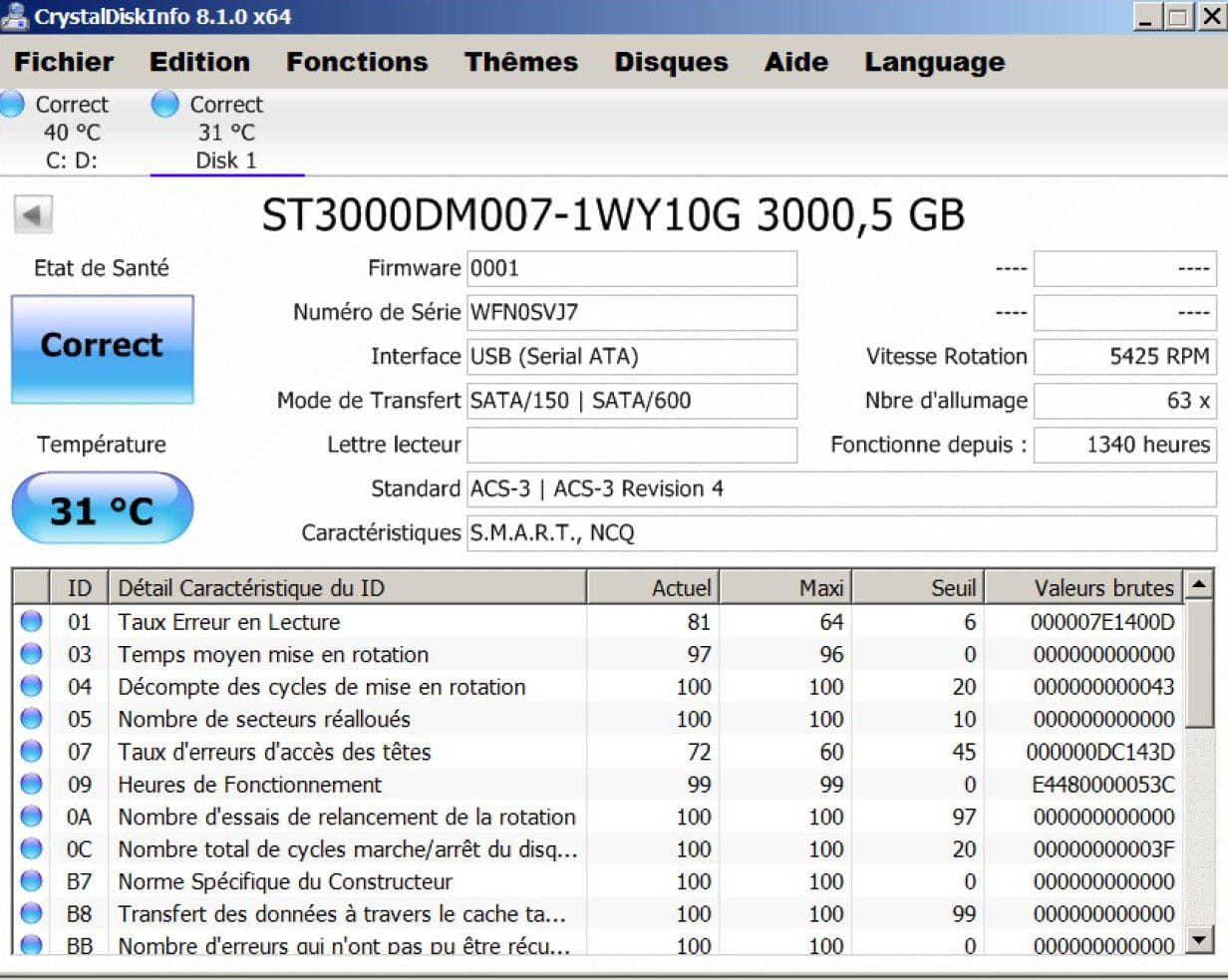Select the Nombre de secteurs réalloués row
The image size is (1228, 980).
598,719
